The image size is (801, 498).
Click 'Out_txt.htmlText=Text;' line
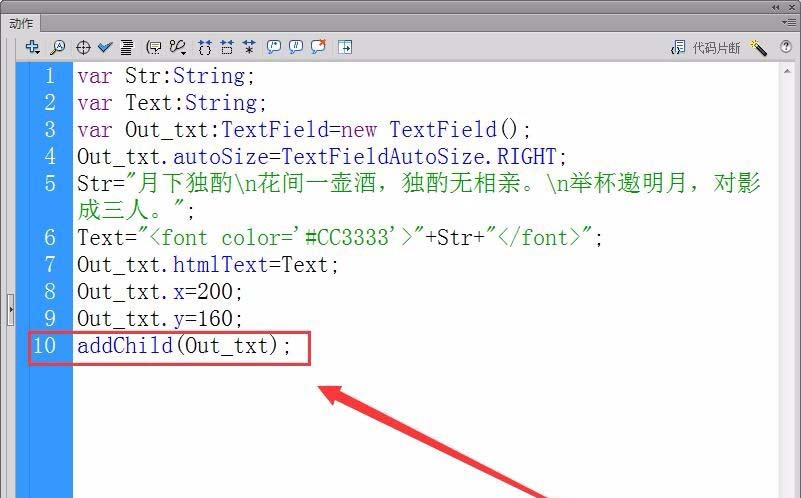coord(208,265)
